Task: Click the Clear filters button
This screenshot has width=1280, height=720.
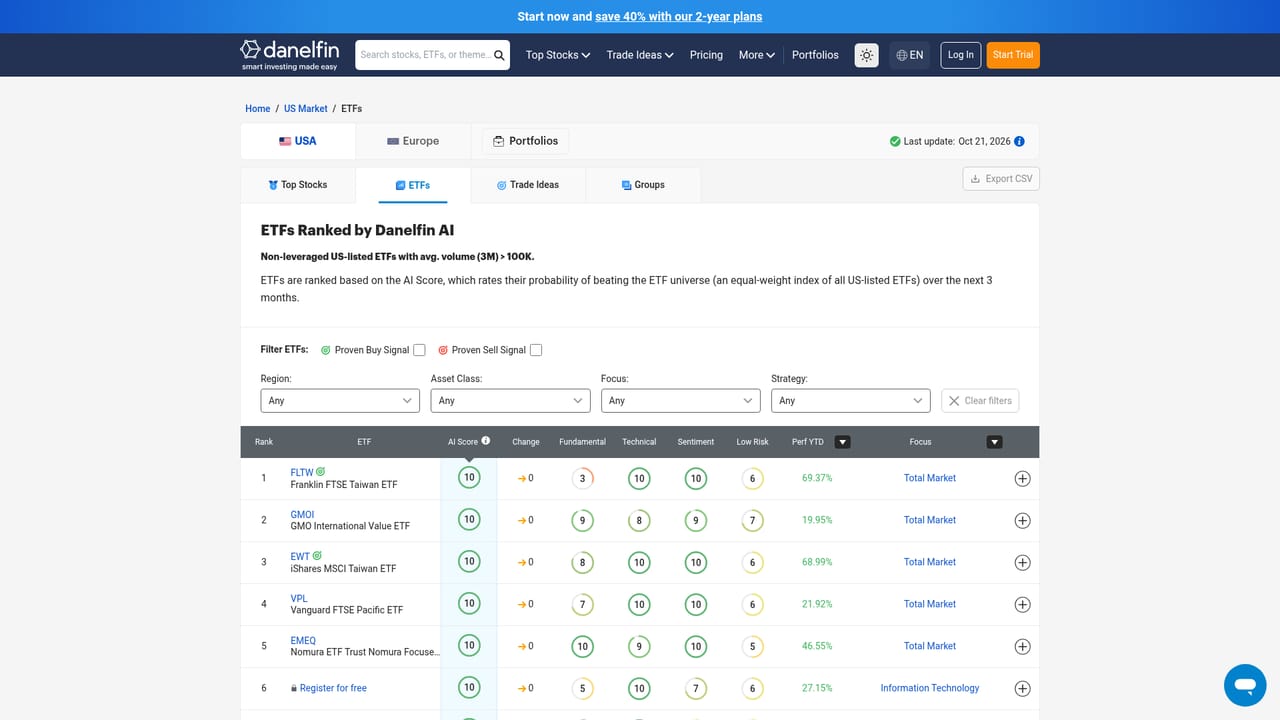Action: (x=980, y=401)
